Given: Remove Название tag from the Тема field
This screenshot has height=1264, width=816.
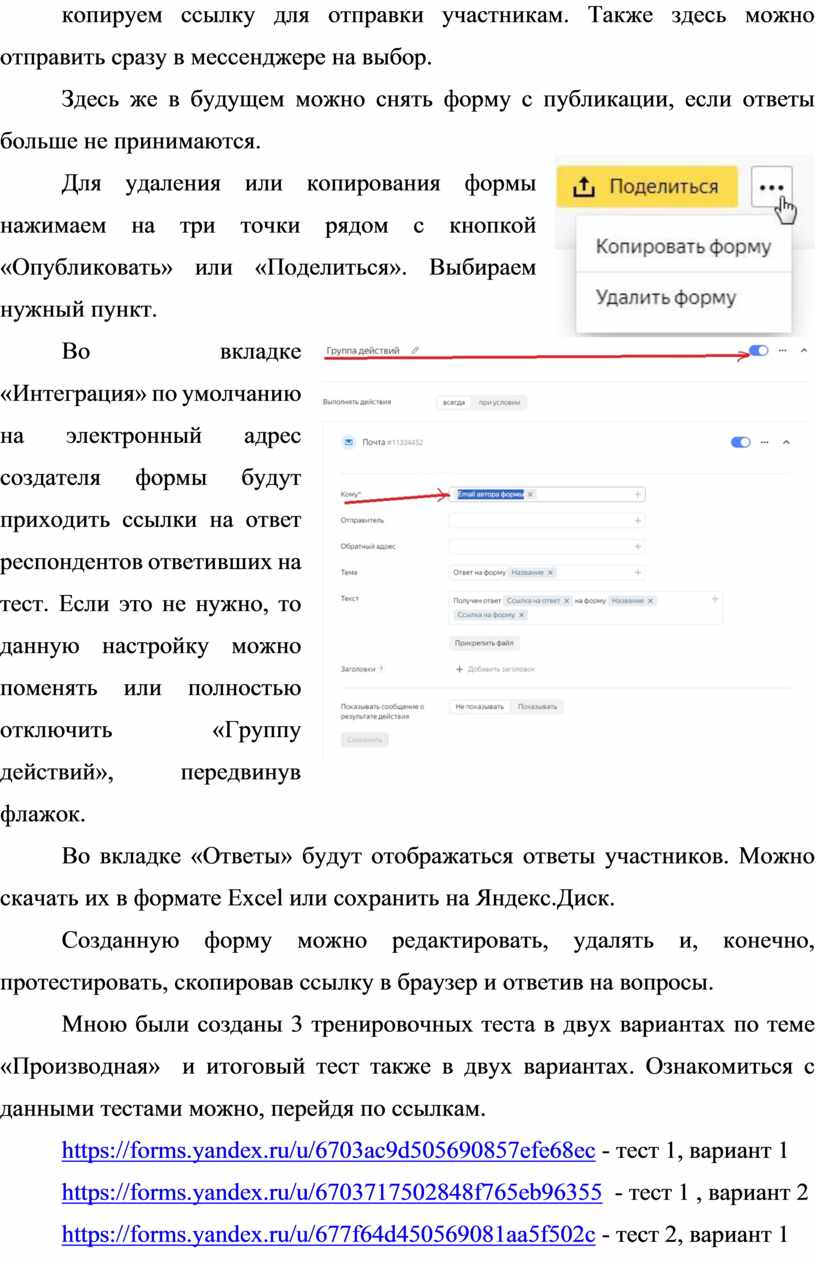Looking at the screenshot, I should (x=550, y=572).
